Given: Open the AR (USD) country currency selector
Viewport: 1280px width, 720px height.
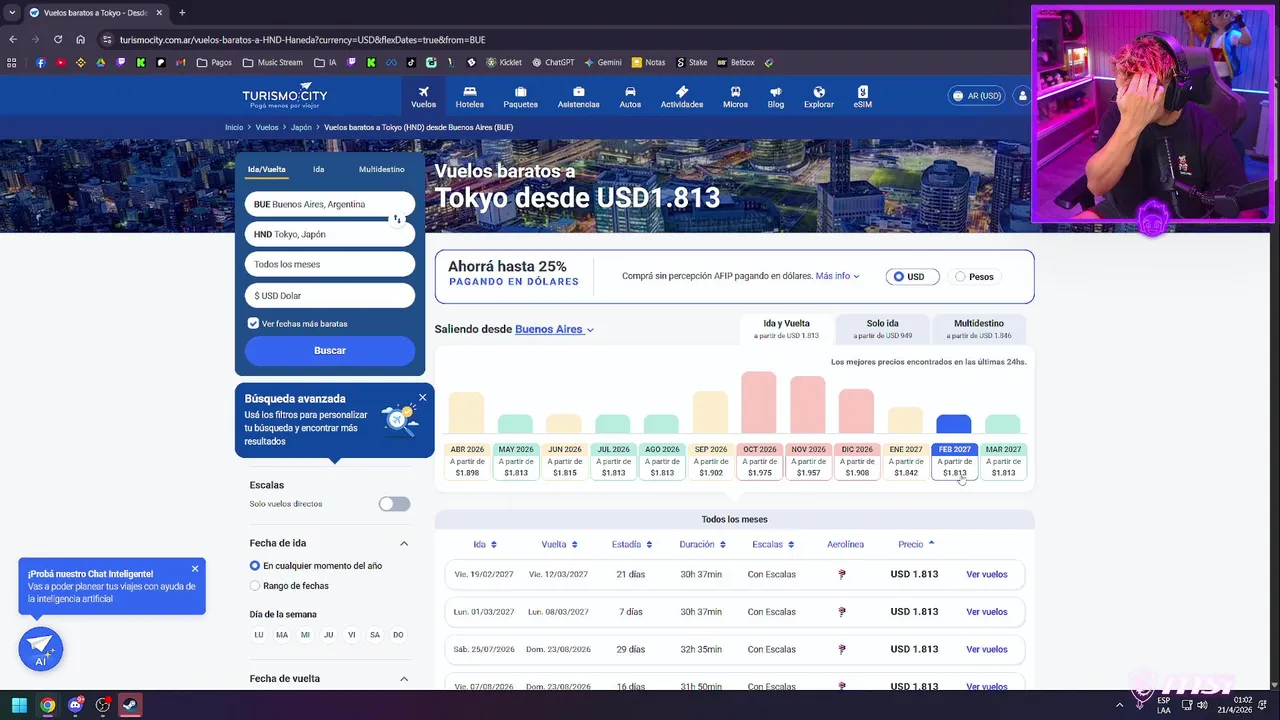Looking at the screenshot, I should (x=976, y=96).
